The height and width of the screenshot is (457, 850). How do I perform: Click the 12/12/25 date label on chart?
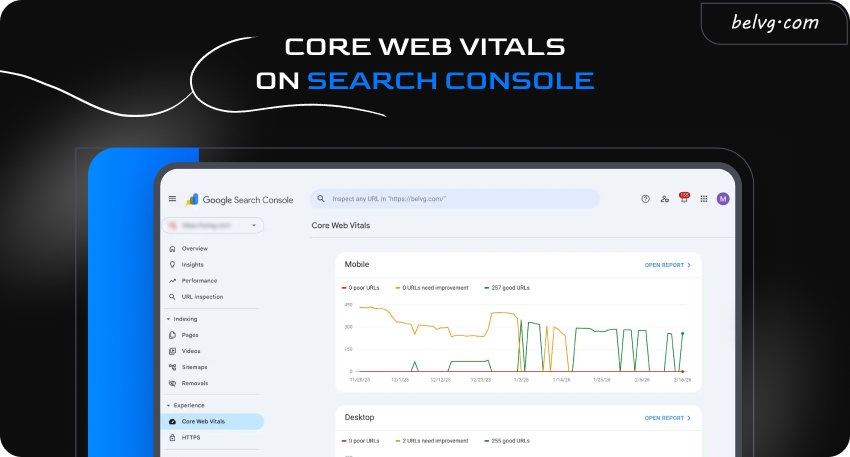point(440,380)
